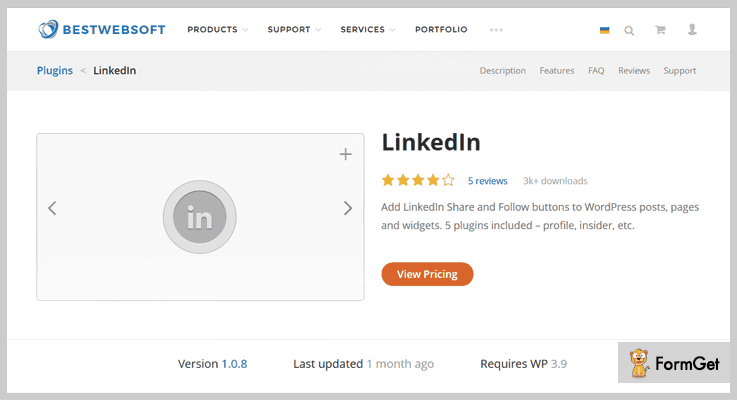Viewport: 737px width, 400px height.
Task: Click the LinkedIn page title
Action: pyautogui.click(x=431, y=142)
